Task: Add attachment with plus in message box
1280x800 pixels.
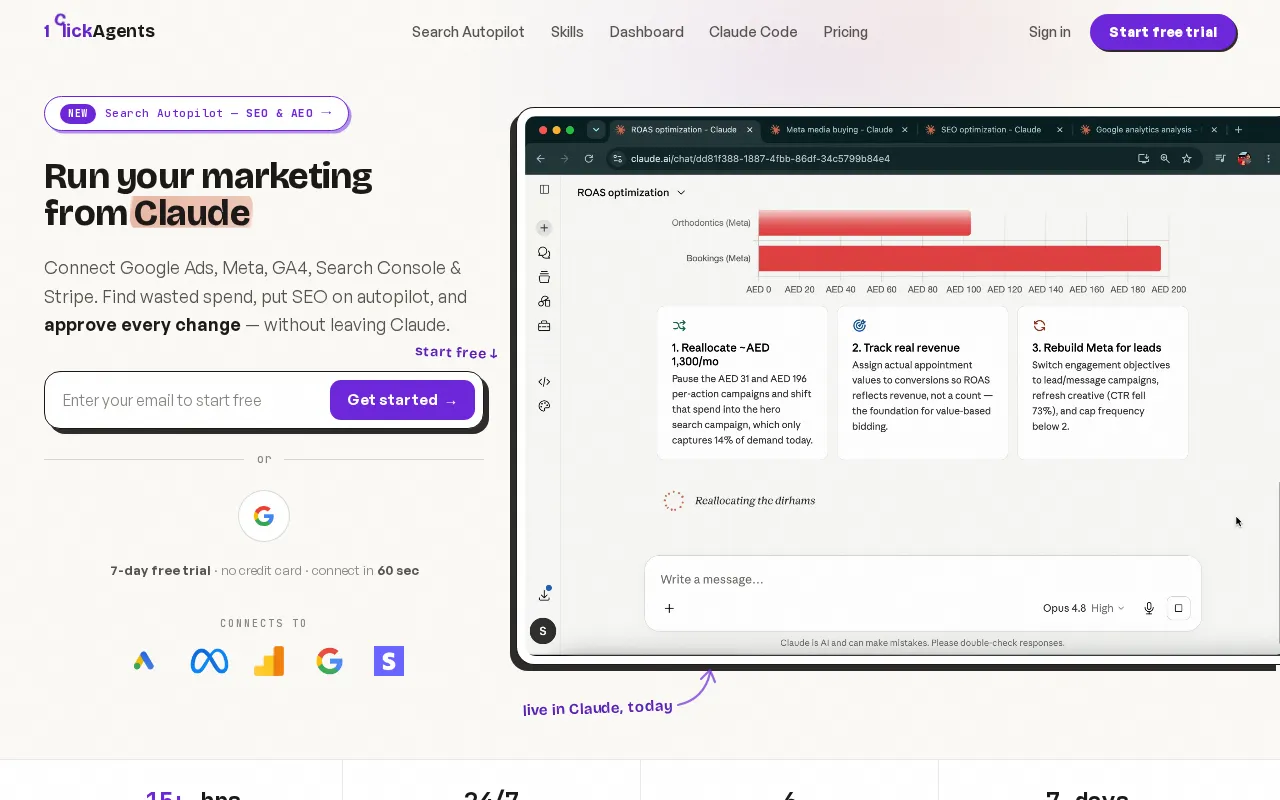Action: pyautogui.click(x=669, y=608)
